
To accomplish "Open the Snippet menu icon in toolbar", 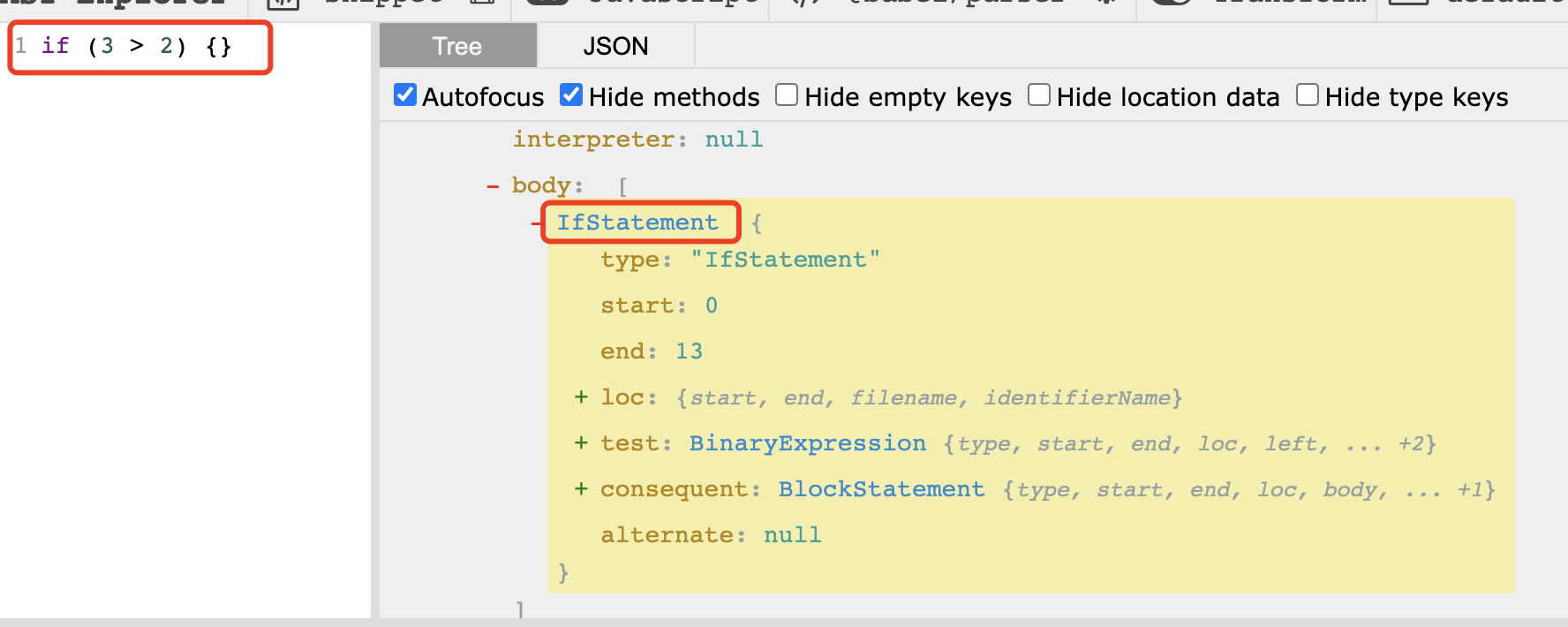I will (283, 4).
